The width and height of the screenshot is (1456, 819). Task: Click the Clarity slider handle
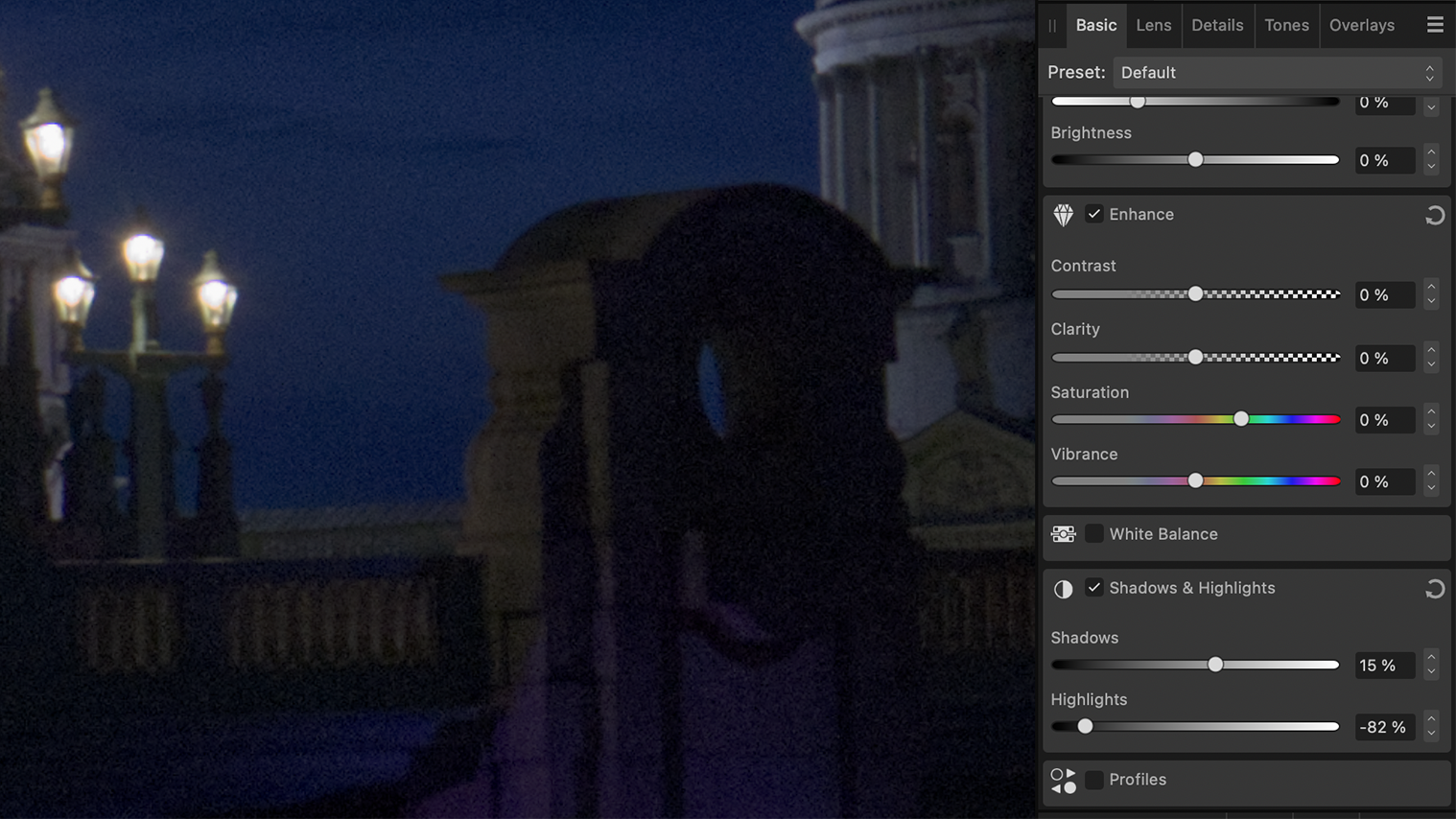1195,357
